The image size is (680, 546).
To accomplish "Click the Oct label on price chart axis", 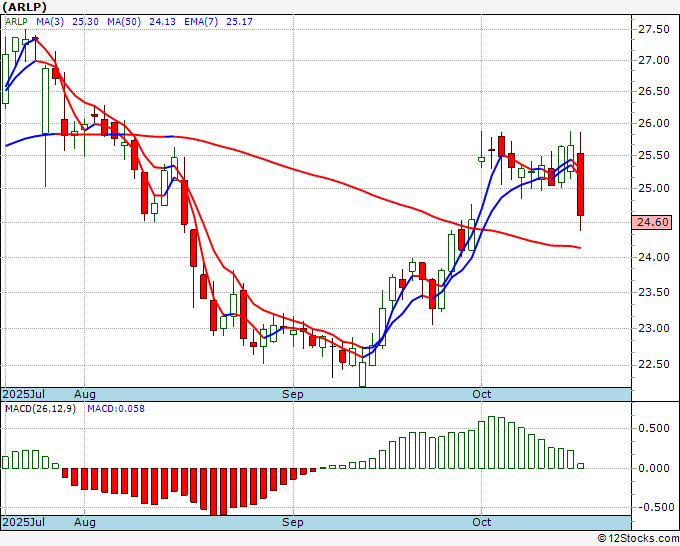I will click(481, 394).
